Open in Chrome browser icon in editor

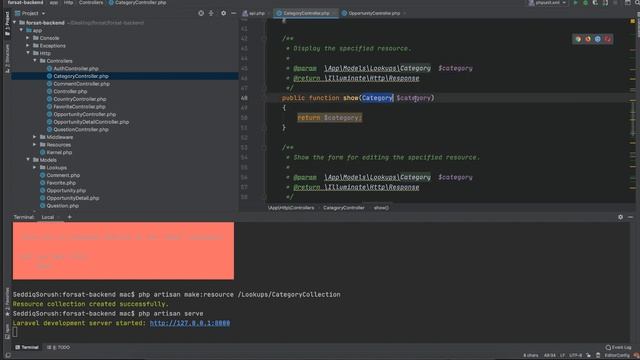[x=578, y=39]
